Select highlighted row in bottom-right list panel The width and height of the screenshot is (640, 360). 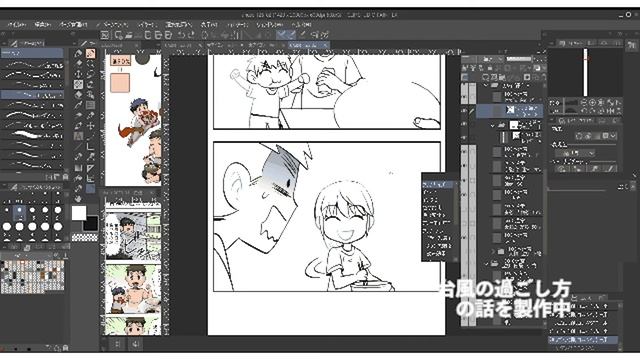583,339
